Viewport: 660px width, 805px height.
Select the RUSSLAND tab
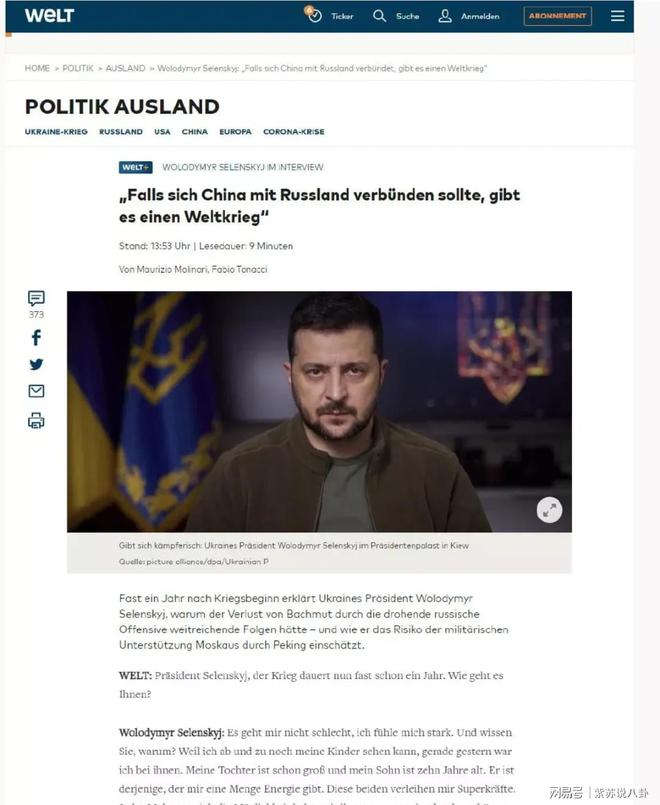click(x=121, y=132)
